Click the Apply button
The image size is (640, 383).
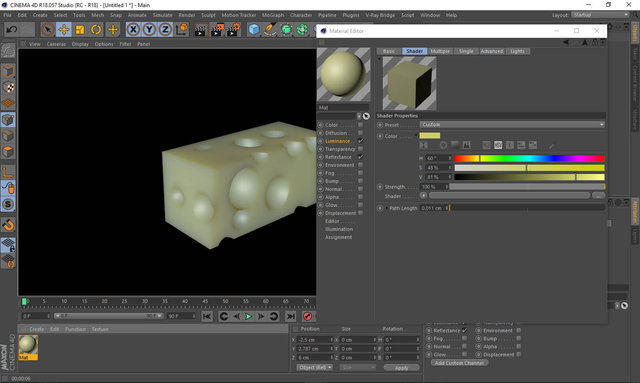[x=401, y=367]
